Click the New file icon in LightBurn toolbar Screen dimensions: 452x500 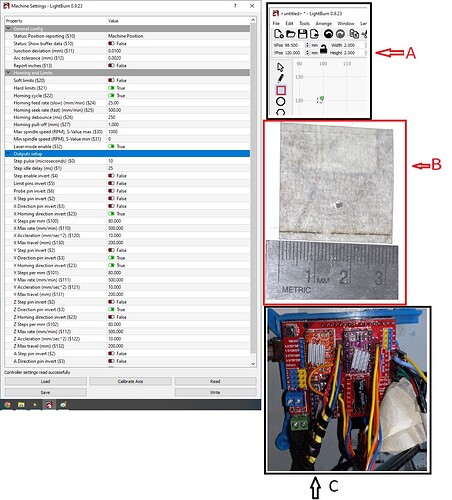point(279,34)
